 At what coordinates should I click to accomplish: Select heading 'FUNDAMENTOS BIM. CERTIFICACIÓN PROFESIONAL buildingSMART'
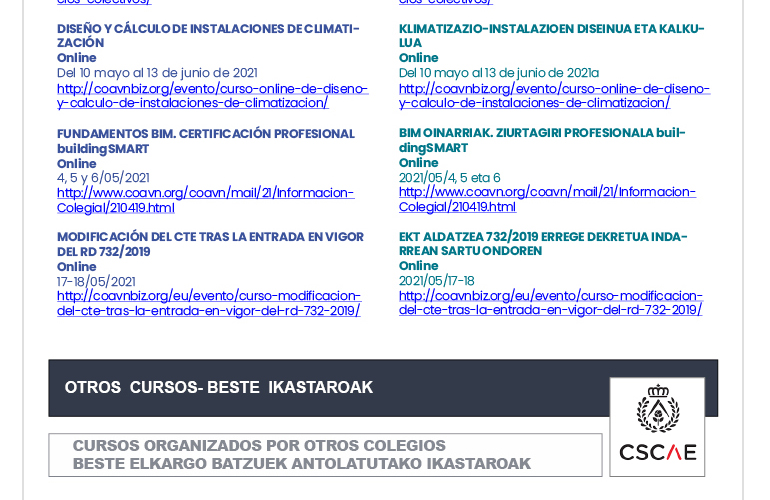pyautogui.click(x=206, y=141)
